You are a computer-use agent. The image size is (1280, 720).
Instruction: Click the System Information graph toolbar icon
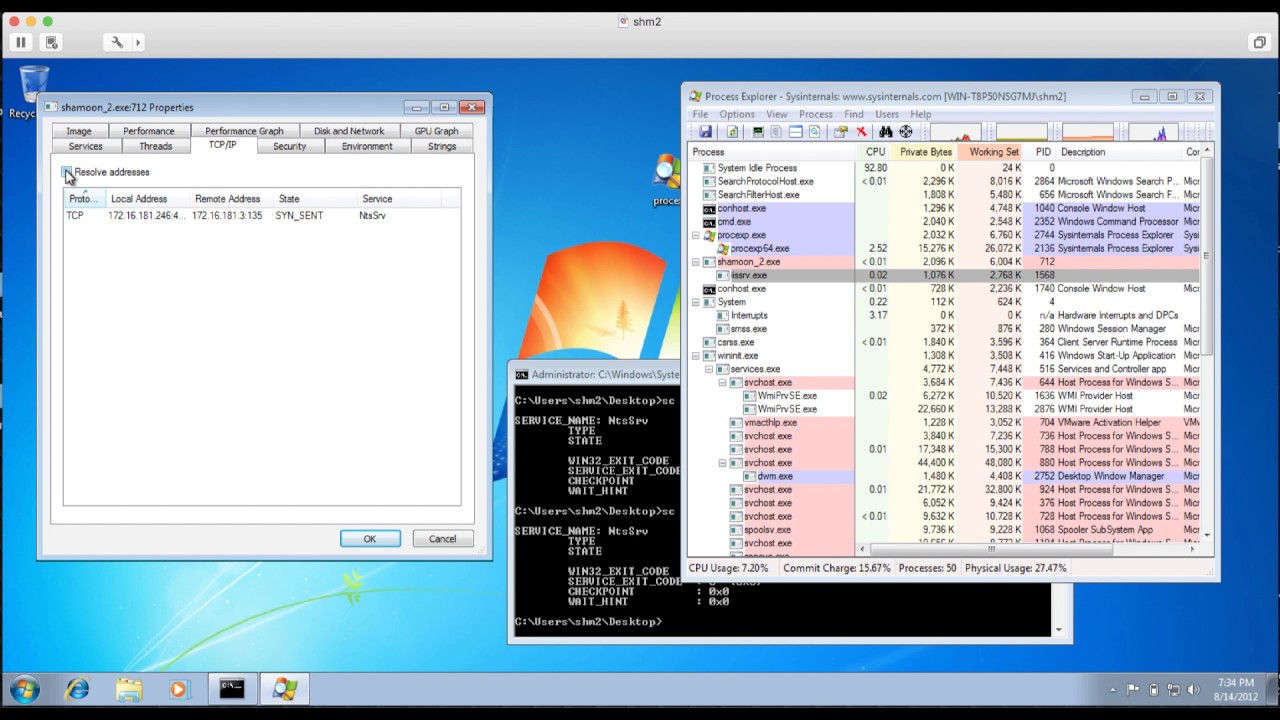click(x=757, y=132)
